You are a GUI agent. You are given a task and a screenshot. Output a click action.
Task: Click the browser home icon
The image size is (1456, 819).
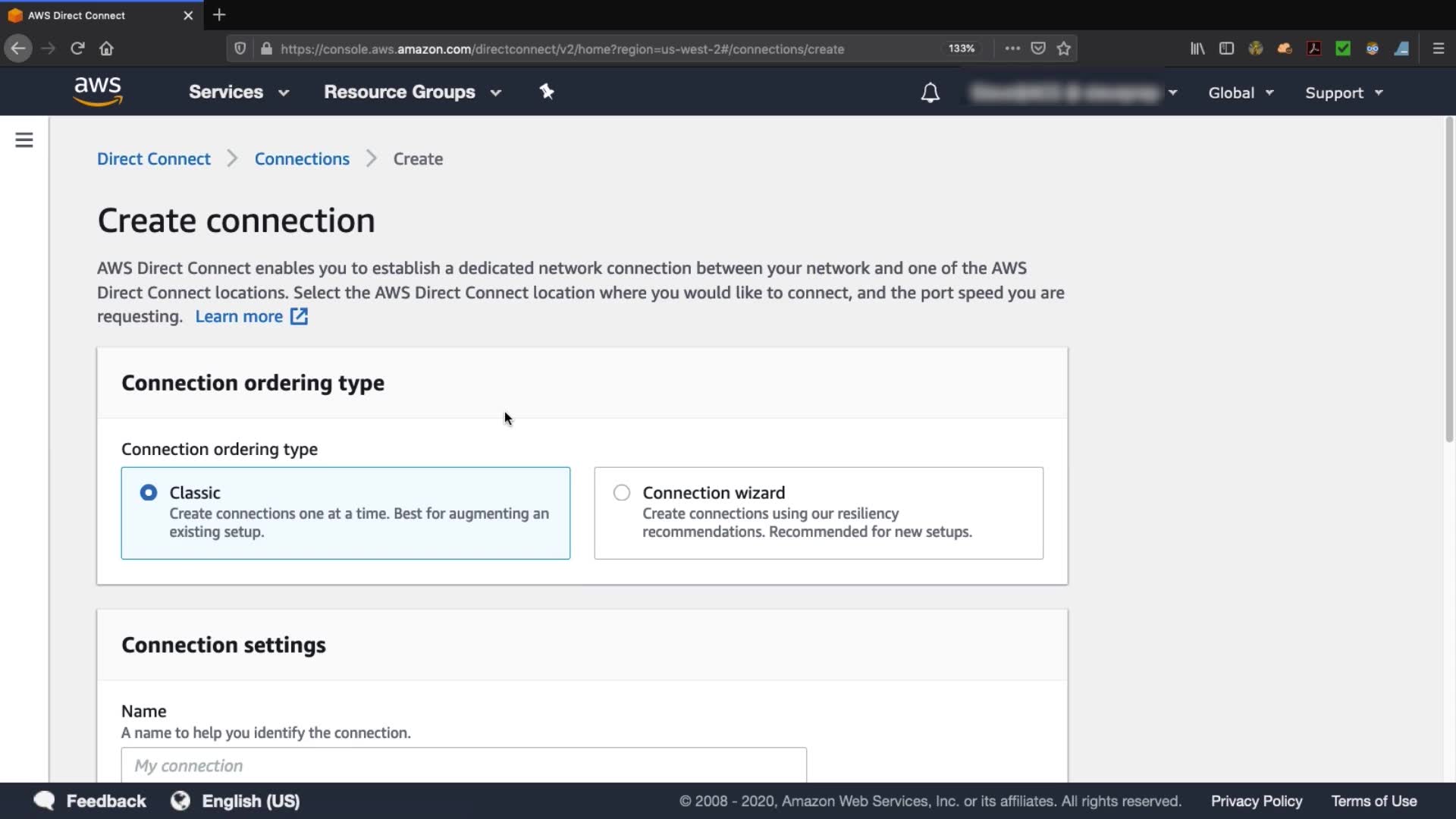click(106, 49)
